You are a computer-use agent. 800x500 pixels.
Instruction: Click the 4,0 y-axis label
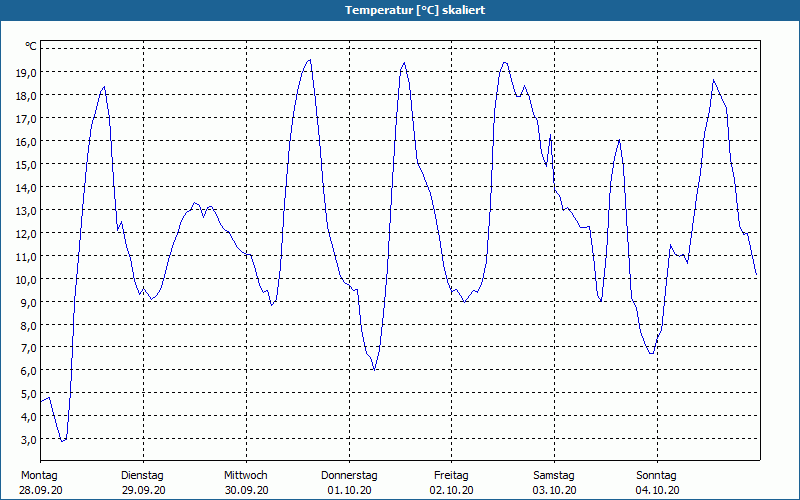click(x=28, y=417)
